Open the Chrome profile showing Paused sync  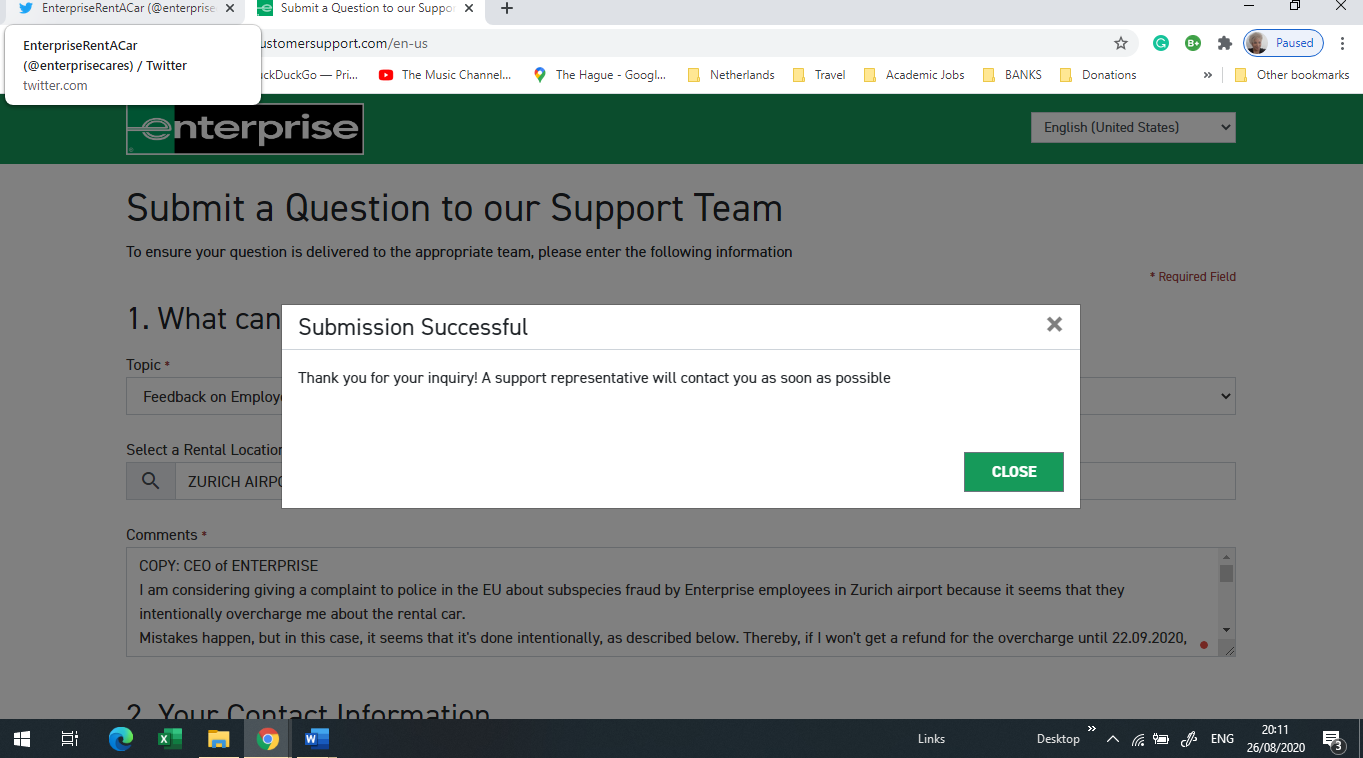[1282, 43]
